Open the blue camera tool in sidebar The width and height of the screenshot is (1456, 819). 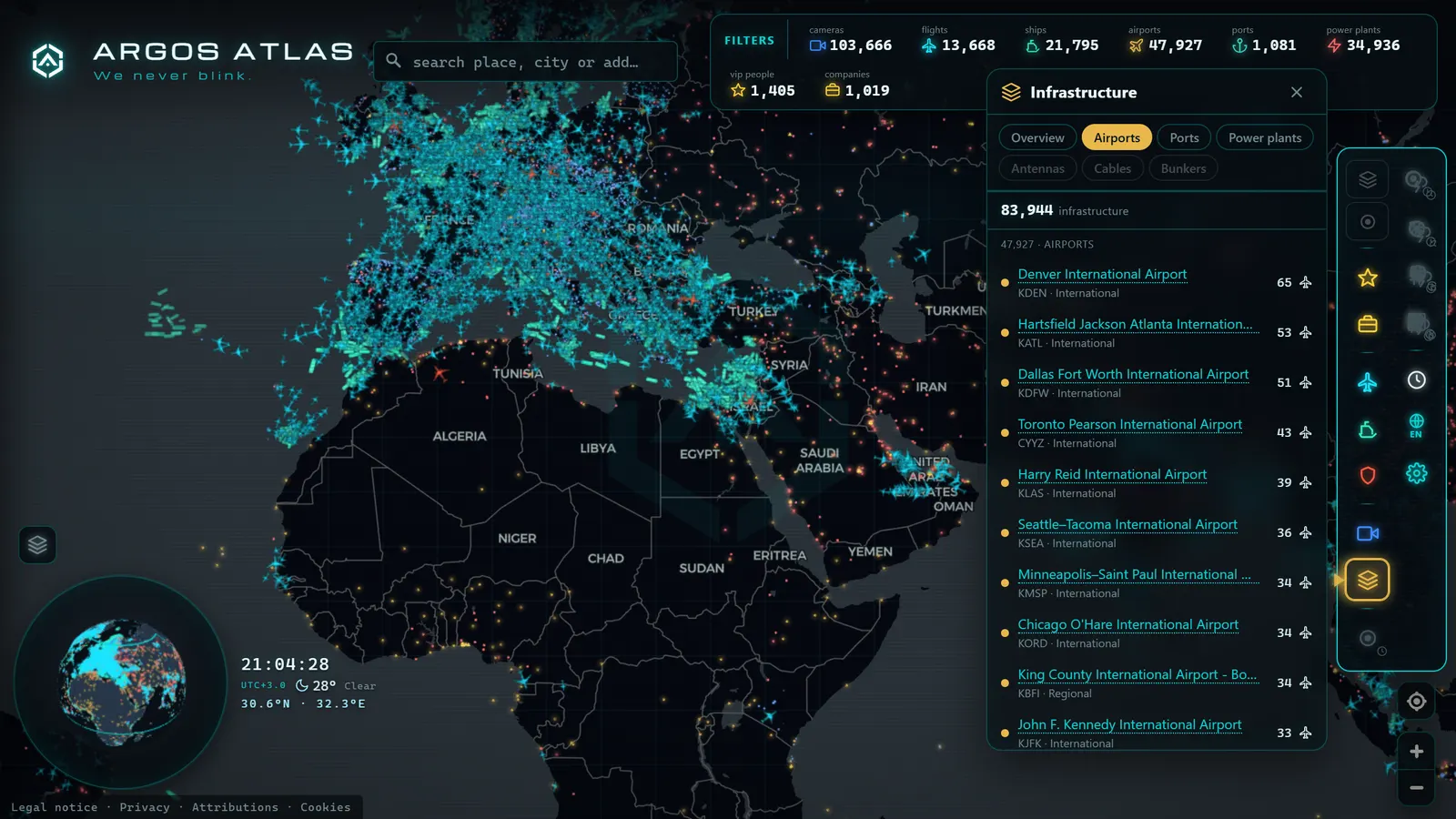point(1367,533)
